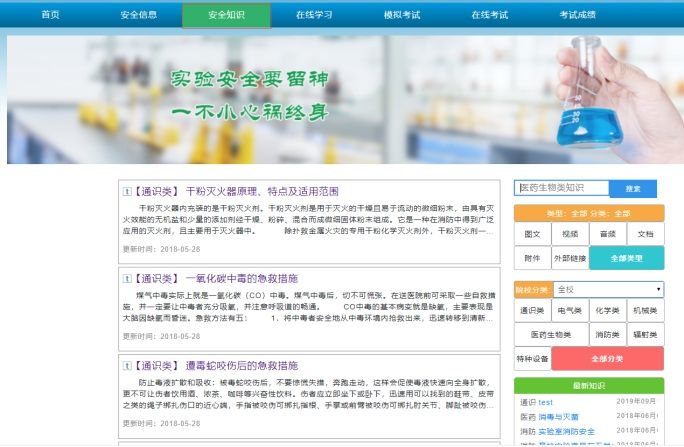This screenshot has width=684, height=447.
Task: Click the text icon beside 遭毒蛇咬伤 article
Action: pos(127,366)
